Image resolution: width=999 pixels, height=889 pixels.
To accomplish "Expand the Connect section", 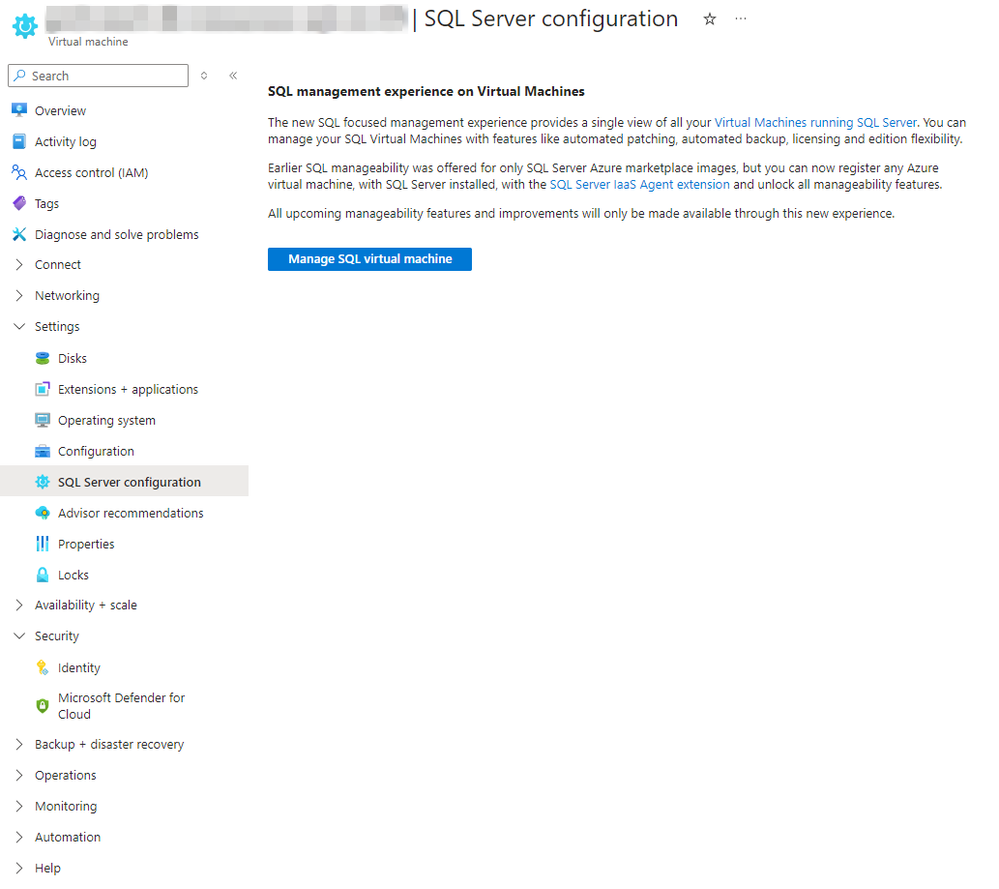I will point(19,264).
